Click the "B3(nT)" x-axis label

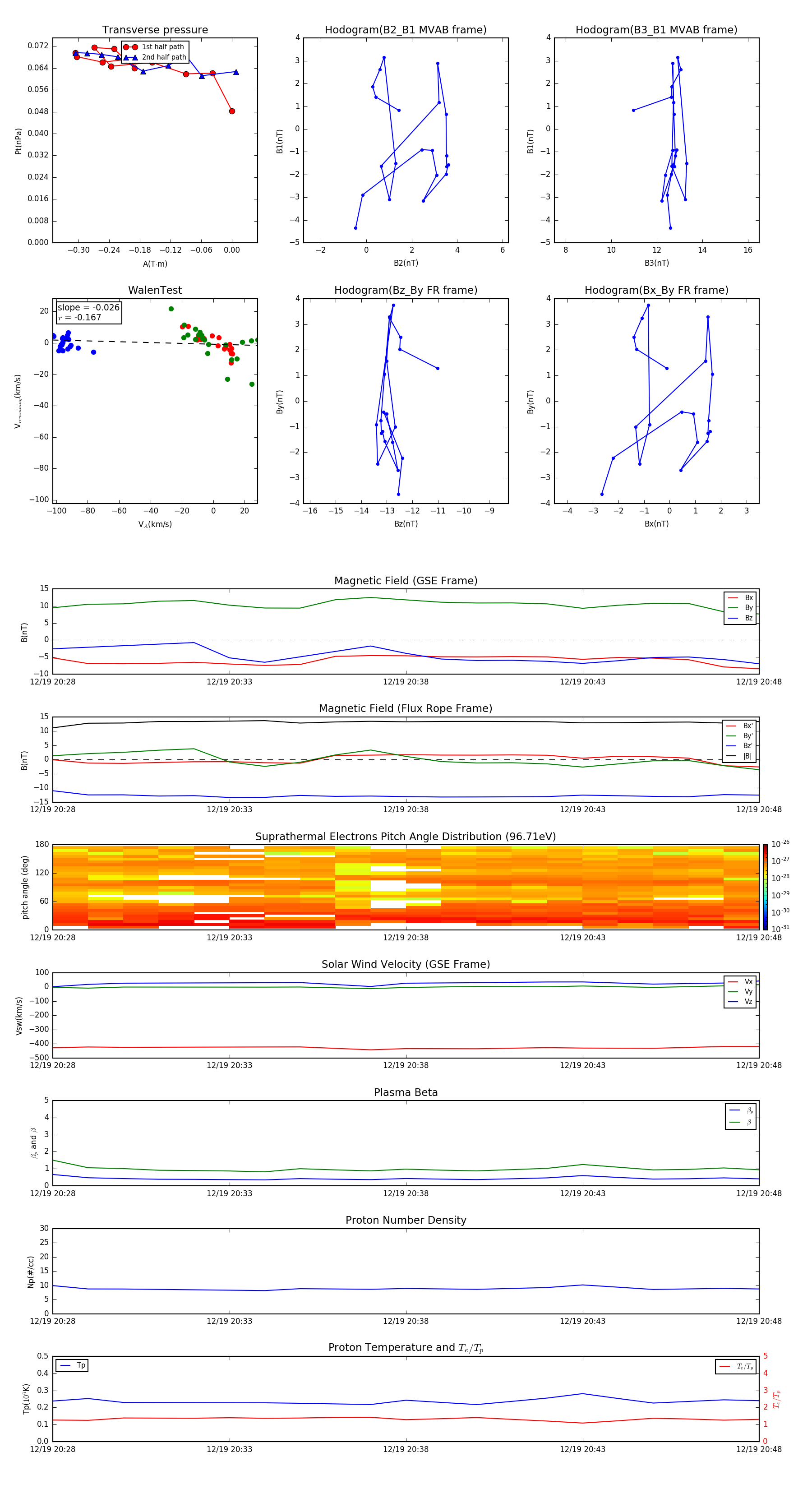656,263
